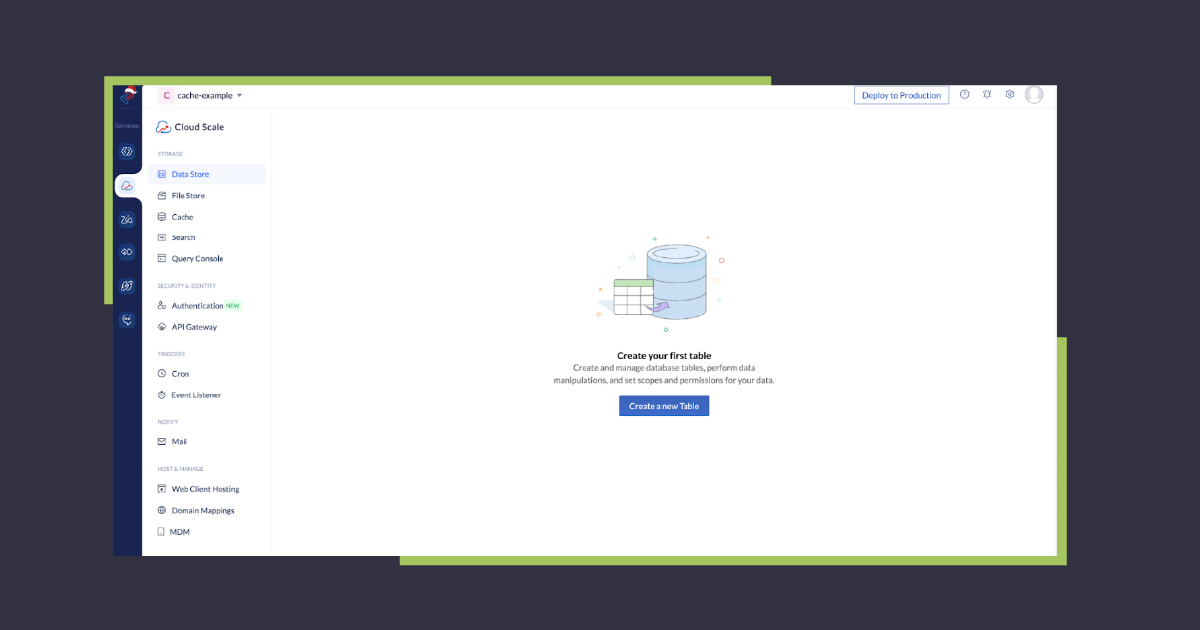
Task: Open the settings gear icon
Action: pyautogui.click(x=1010, y=95)
